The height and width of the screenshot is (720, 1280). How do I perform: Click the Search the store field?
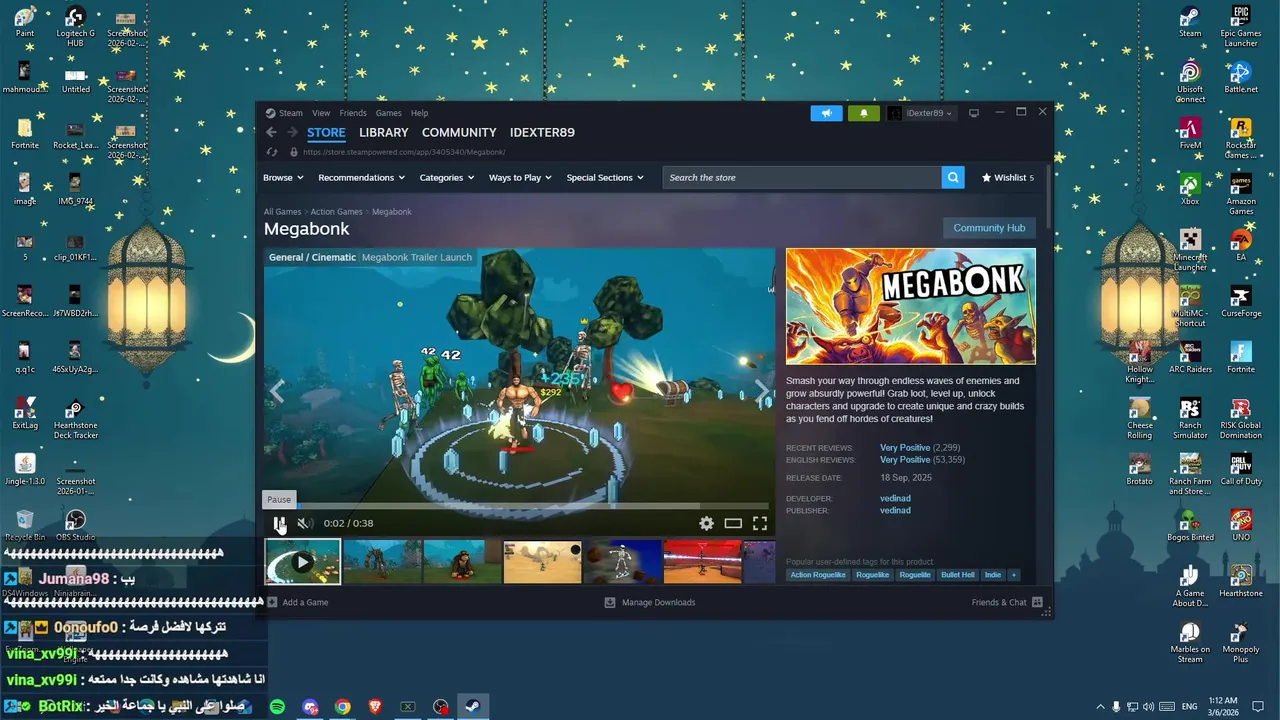[x=802, y=177]
